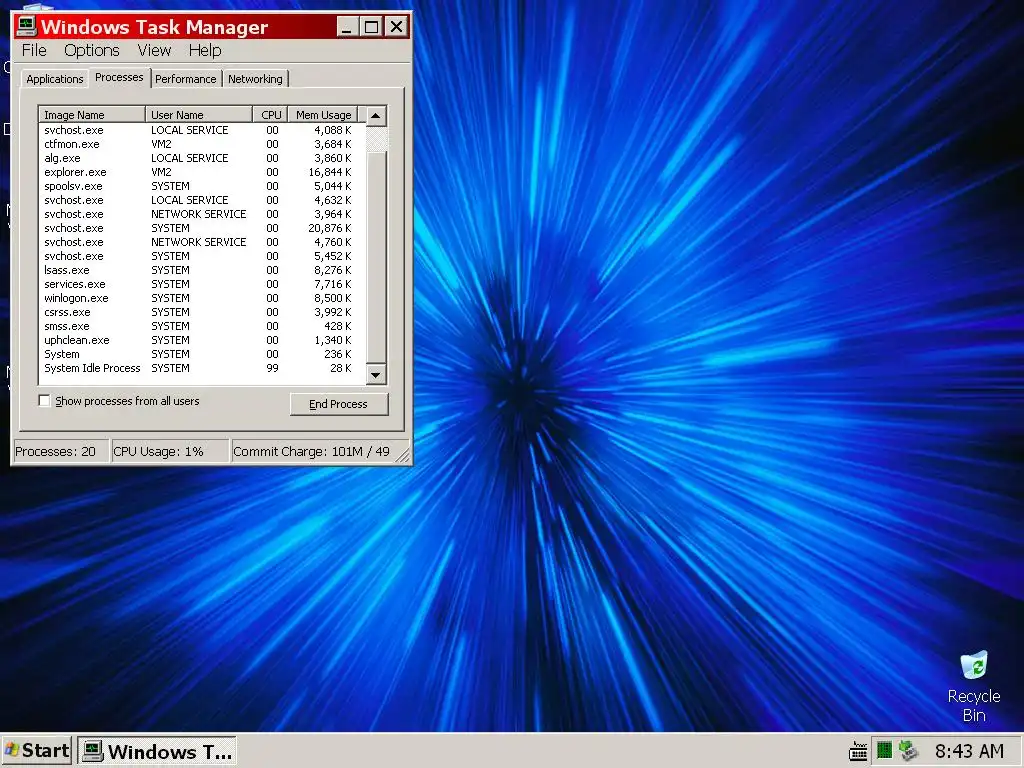Screen dimensions: 1024x768
Task: Sort by User Name column header
Action: [199, 115]
